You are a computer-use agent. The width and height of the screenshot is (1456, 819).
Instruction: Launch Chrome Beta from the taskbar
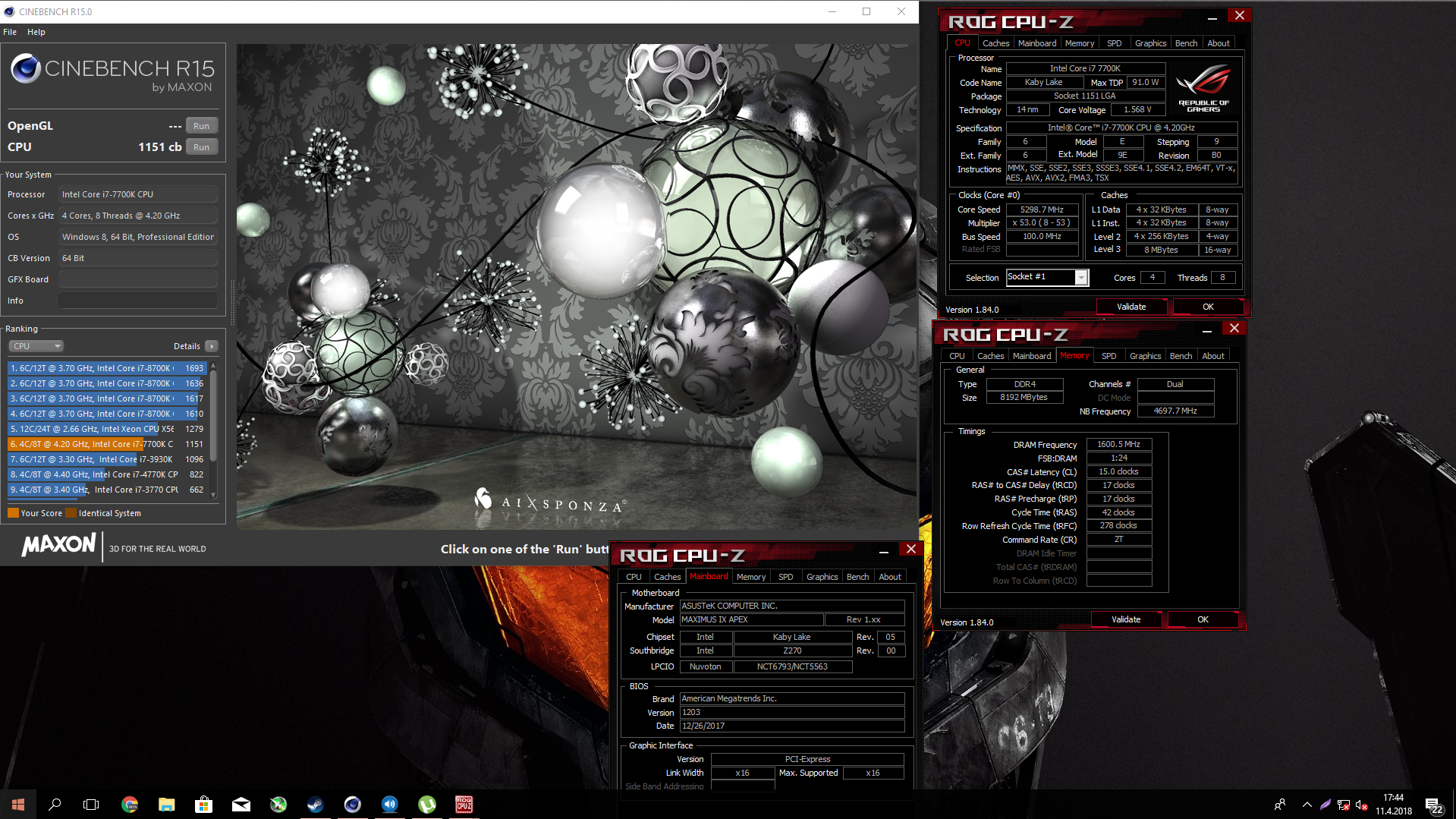[130, 805]
